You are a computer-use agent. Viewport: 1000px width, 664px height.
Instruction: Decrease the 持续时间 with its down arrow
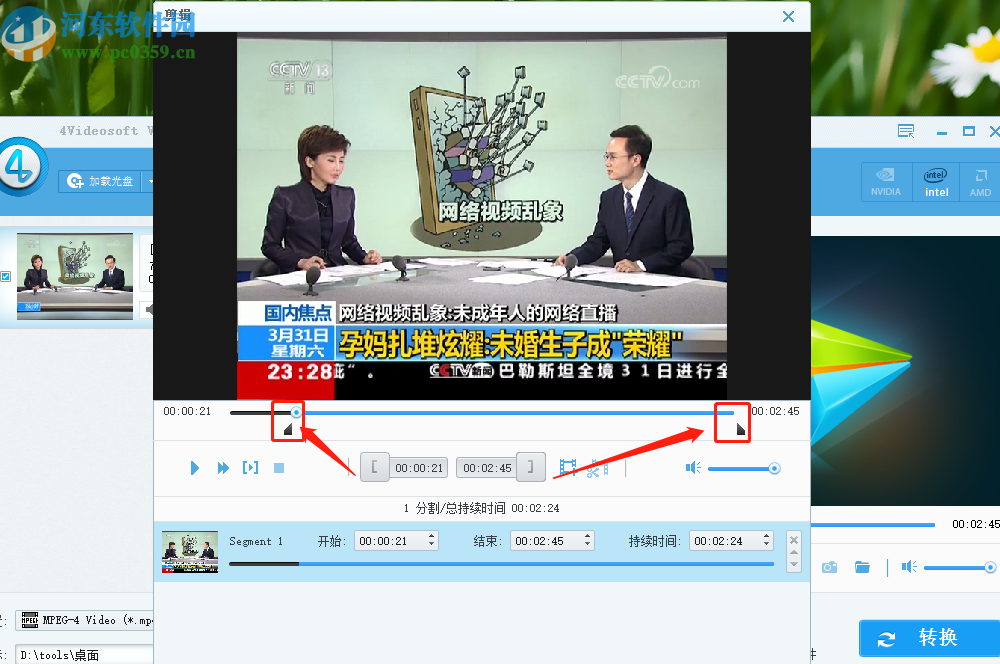click(x=767, y=545)
